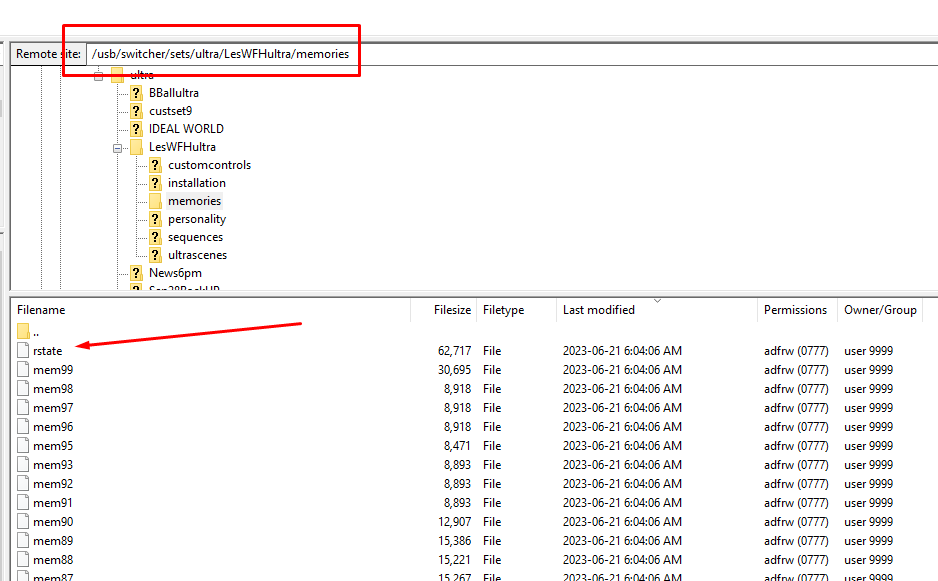Select the LesWFHultra folder label
The image size is (938, 581).
point(182,147)
